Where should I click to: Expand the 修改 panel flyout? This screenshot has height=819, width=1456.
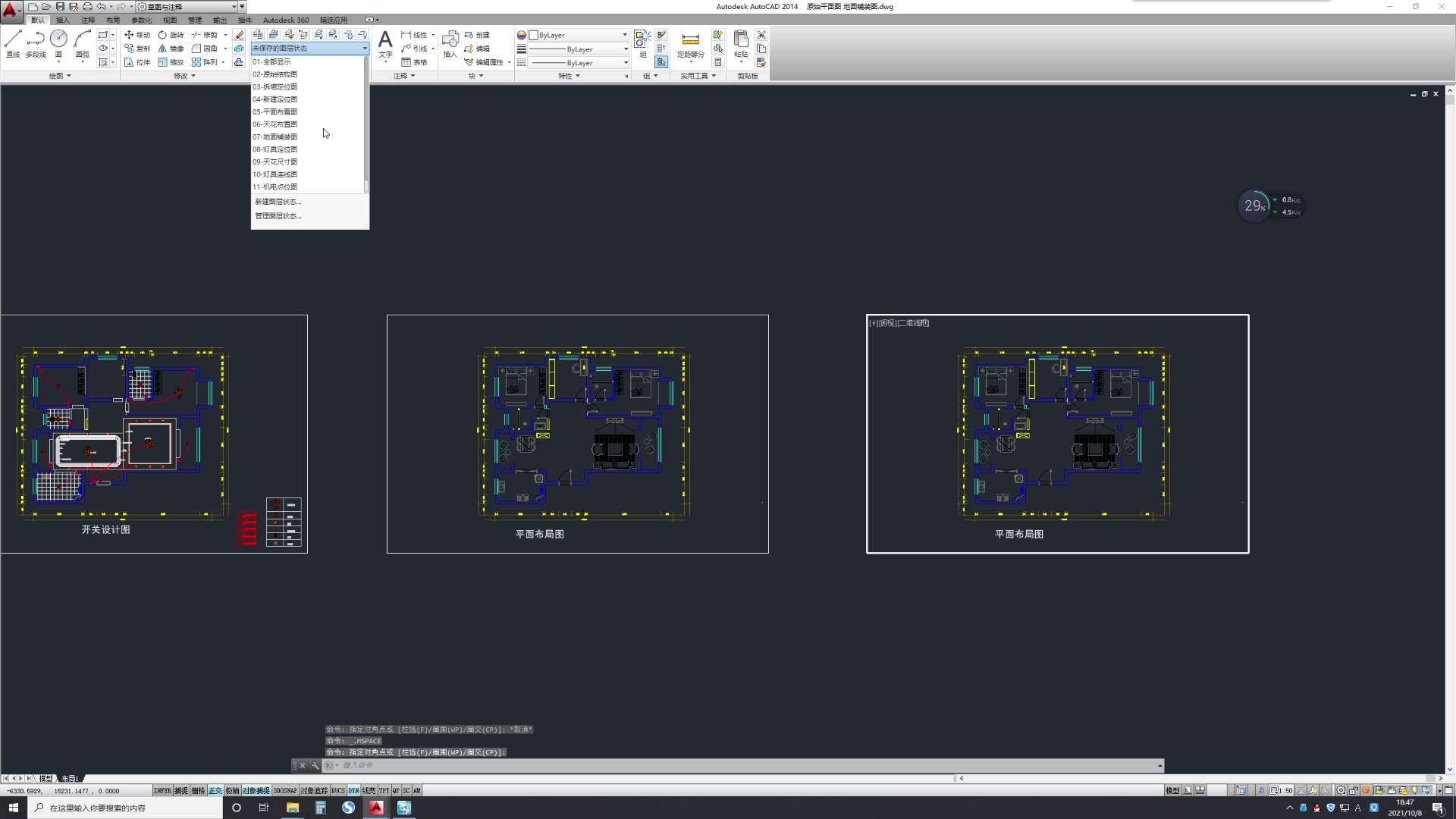coord(184,76)
